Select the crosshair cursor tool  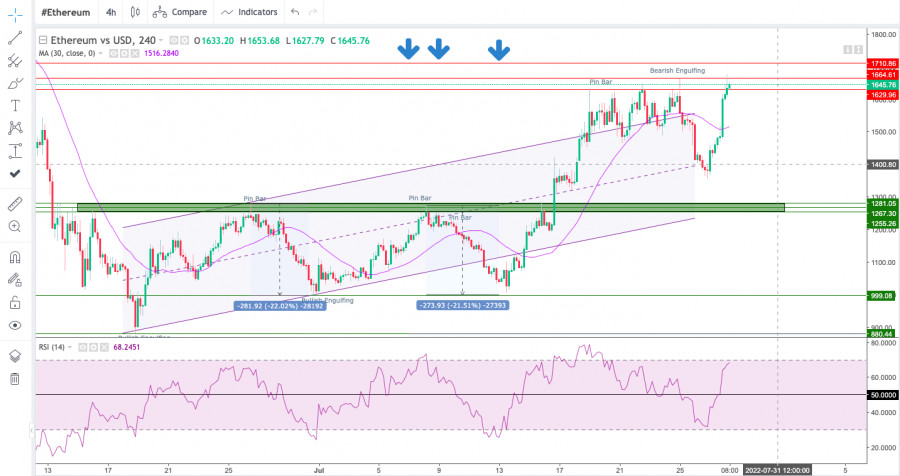point(15,15)
